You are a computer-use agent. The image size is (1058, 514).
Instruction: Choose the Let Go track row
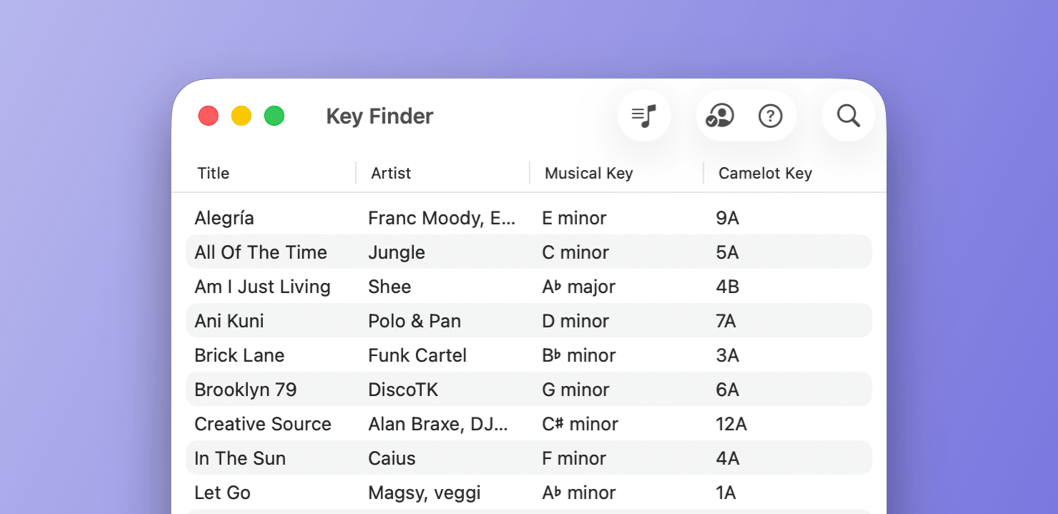coord(222,493)
